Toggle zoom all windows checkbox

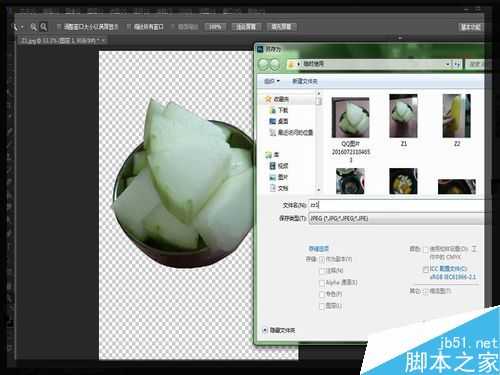pos(129,27)
